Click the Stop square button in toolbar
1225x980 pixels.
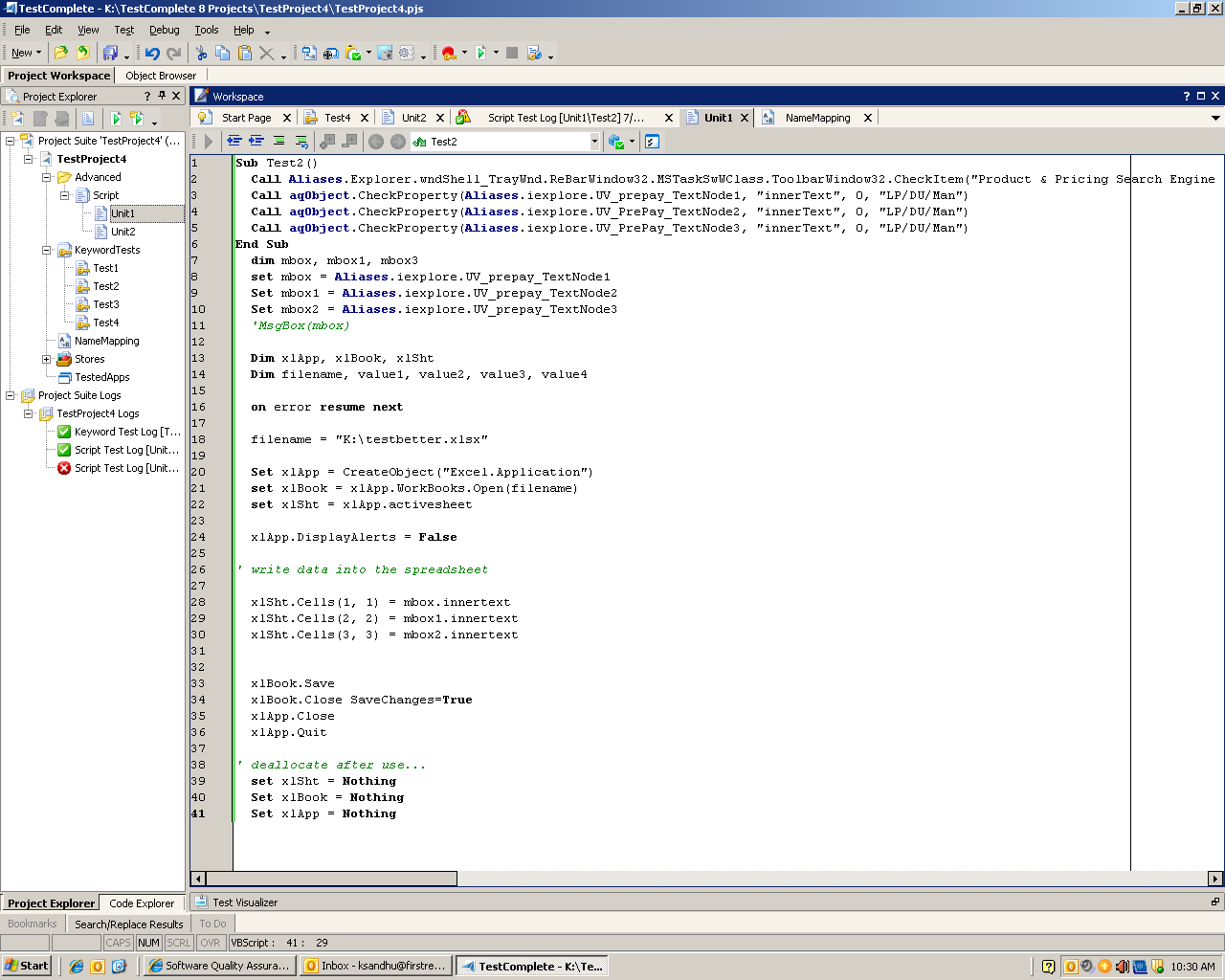[x=512, y=54]
